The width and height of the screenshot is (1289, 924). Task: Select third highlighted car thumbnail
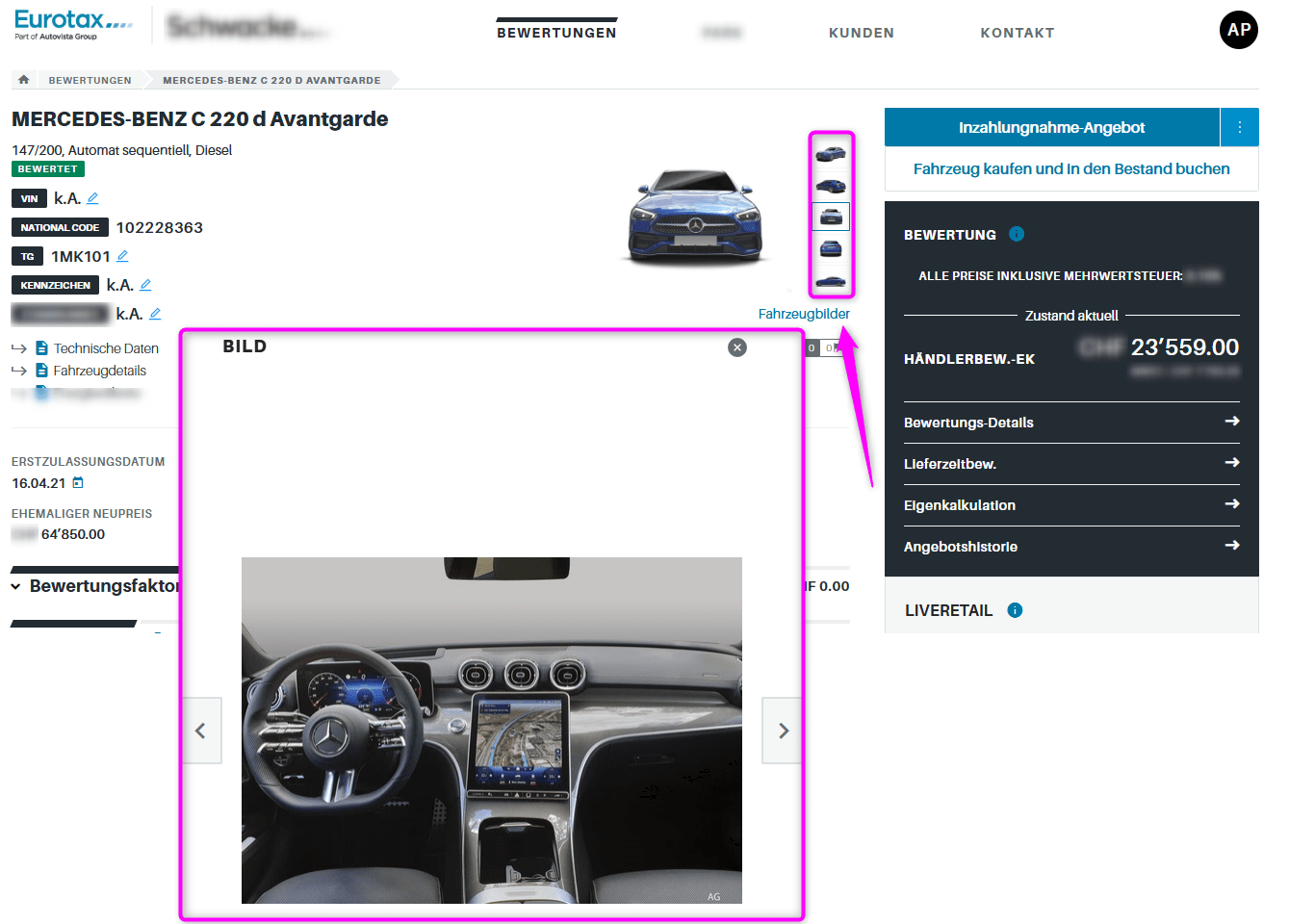831,217
